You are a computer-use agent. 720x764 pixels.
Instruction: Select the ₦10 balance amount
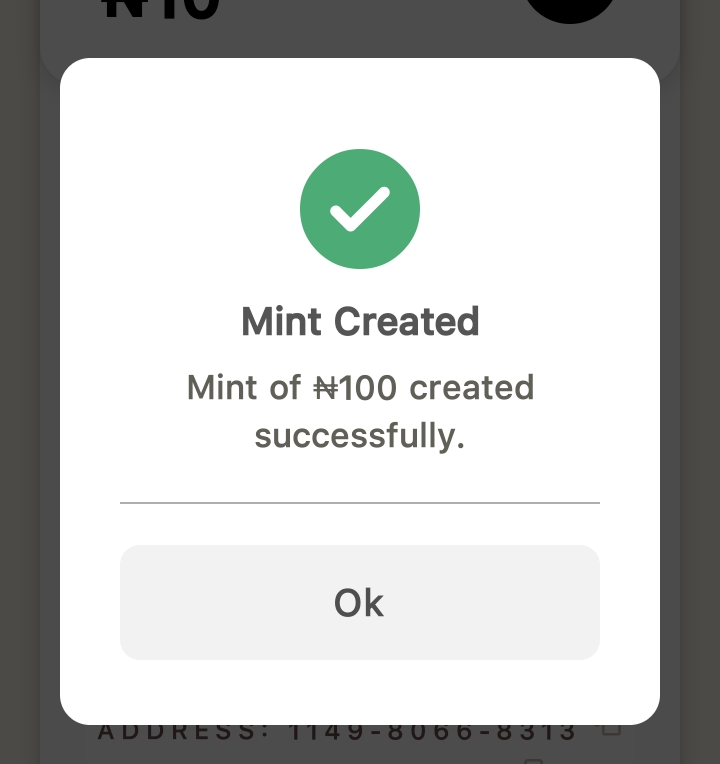click(160, 10)
